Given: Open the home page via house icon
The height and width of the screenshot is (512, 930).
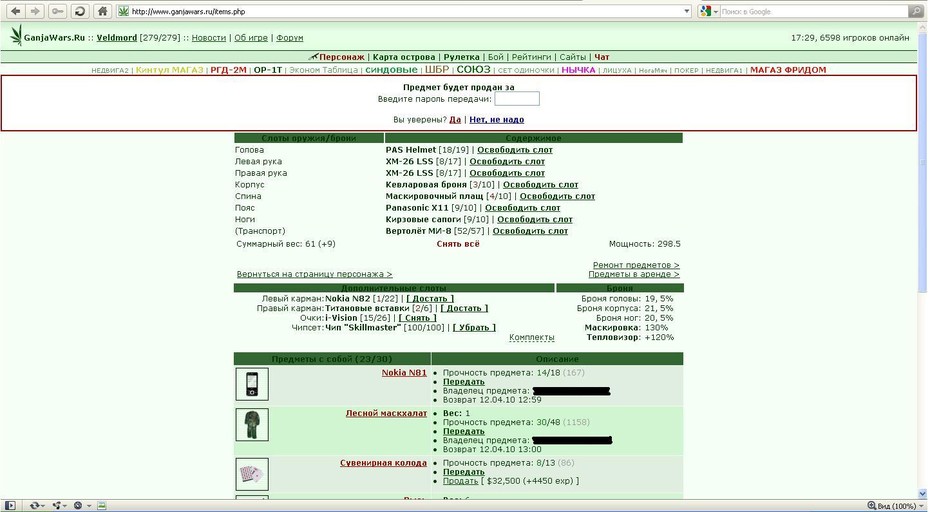Looking at the screenshot, I should point(103,11).
